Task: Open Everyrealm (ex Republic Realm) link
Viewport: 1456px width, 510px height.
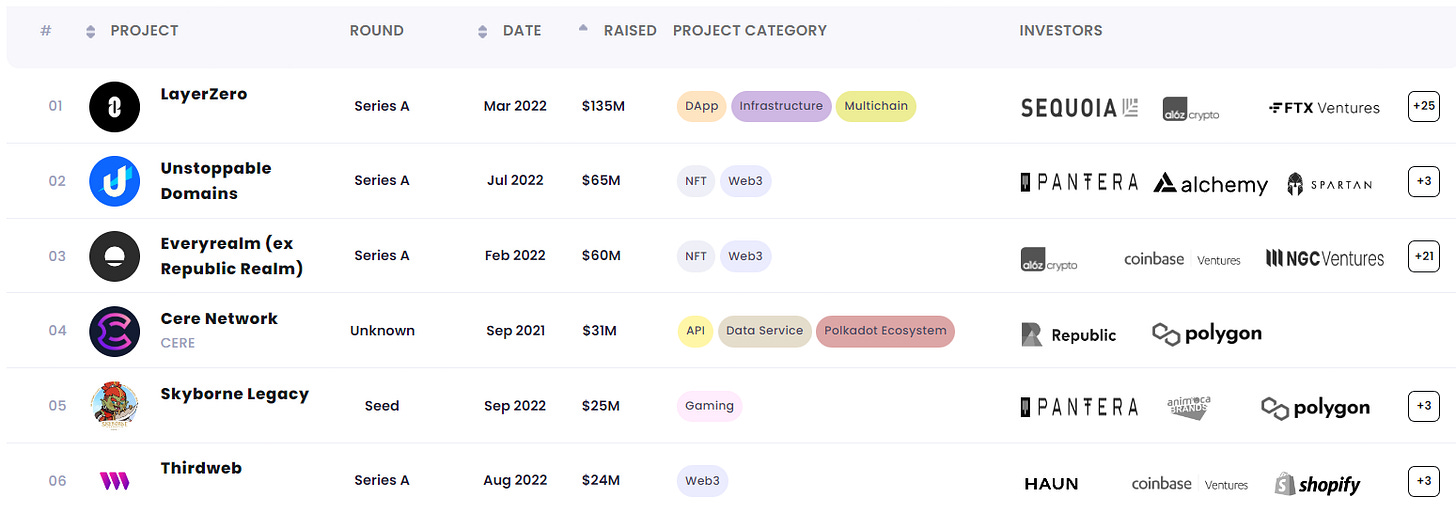Action: 232,256
